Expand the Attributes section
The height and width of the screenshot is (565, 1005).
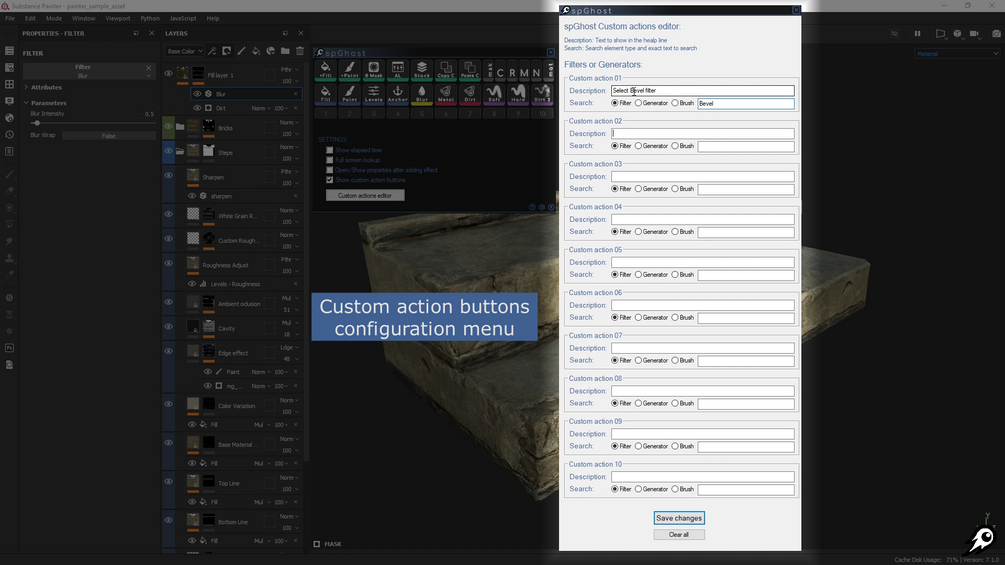click(26, 87)
